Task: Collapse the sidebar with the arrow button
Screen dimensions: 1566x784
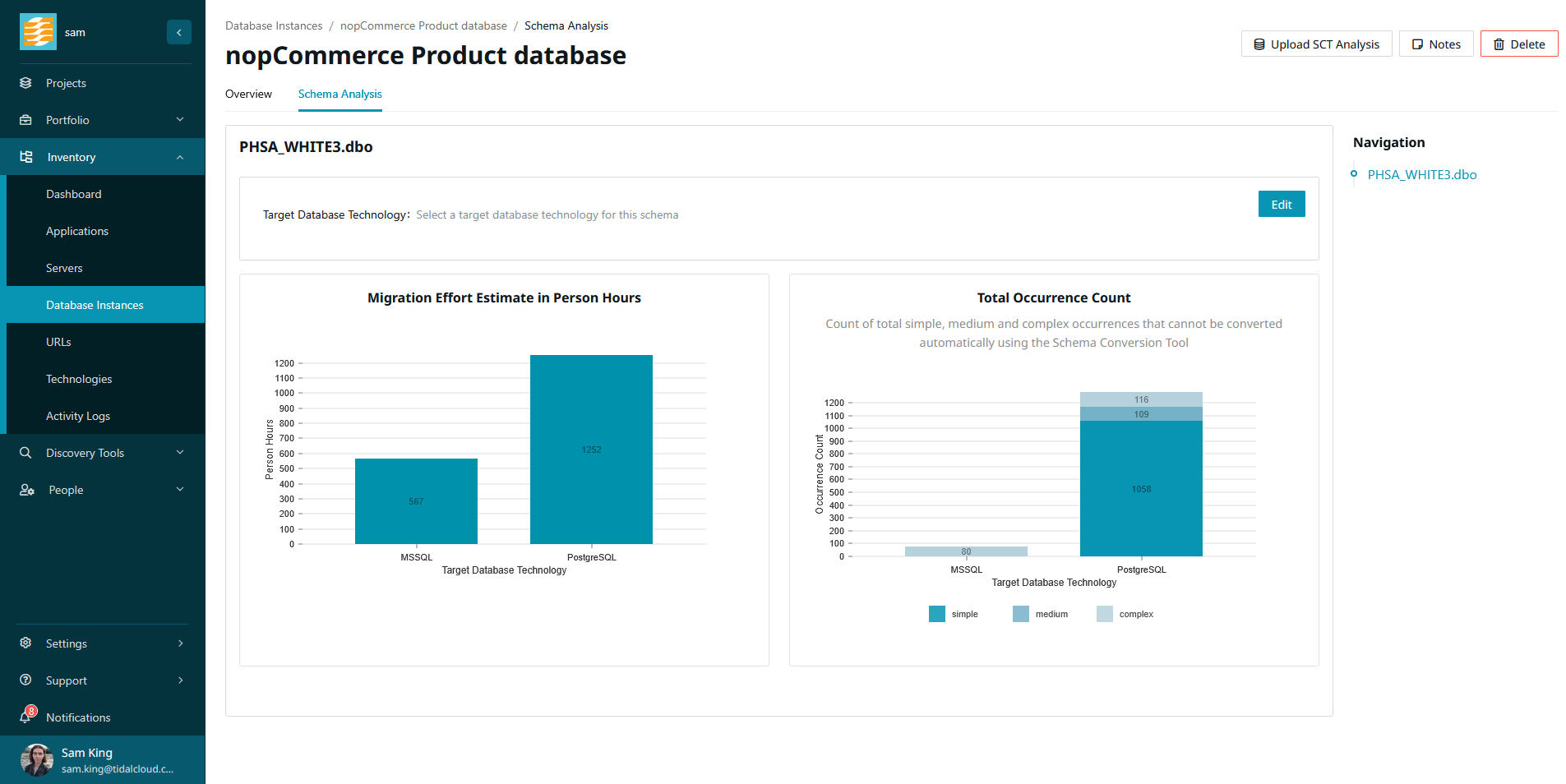Action: (x=178, y=32)
